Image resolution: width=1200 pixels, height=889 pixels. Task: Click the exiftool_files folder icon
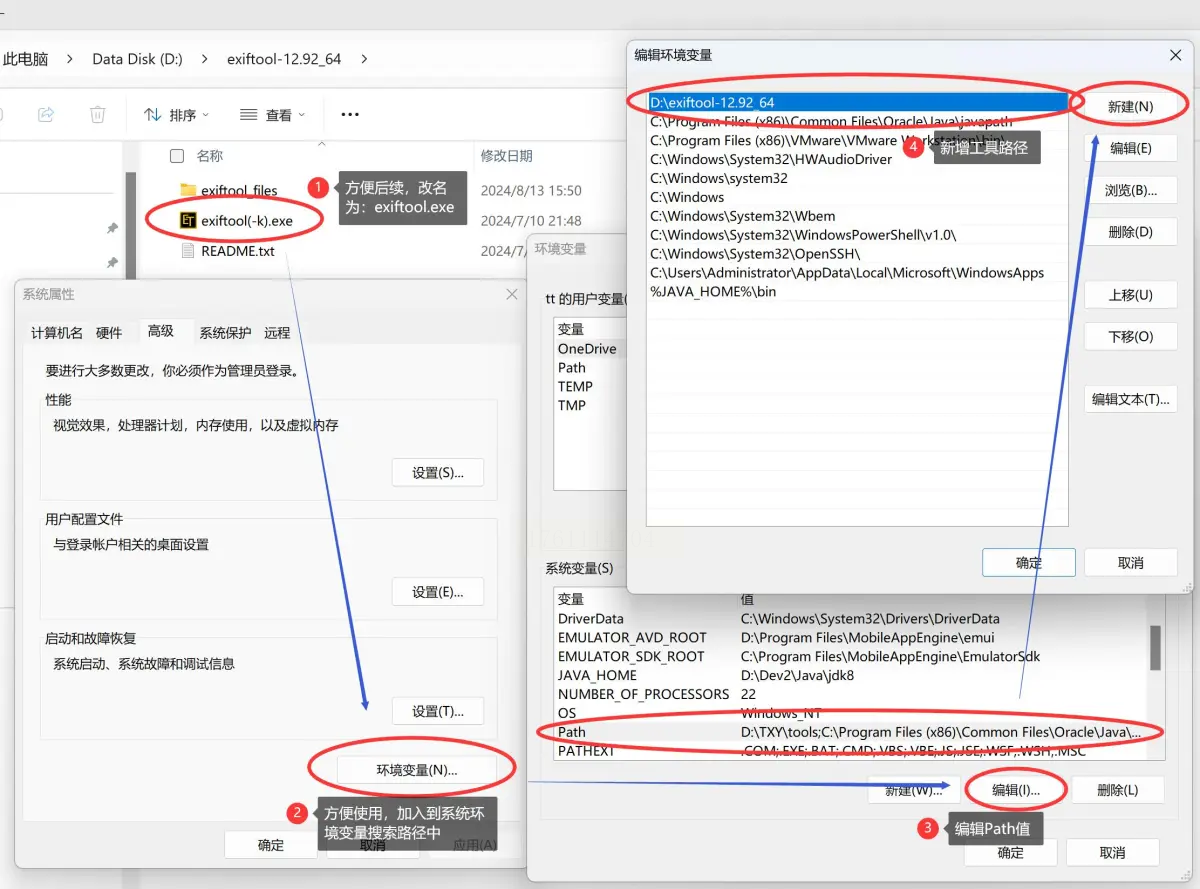point(188,190)
